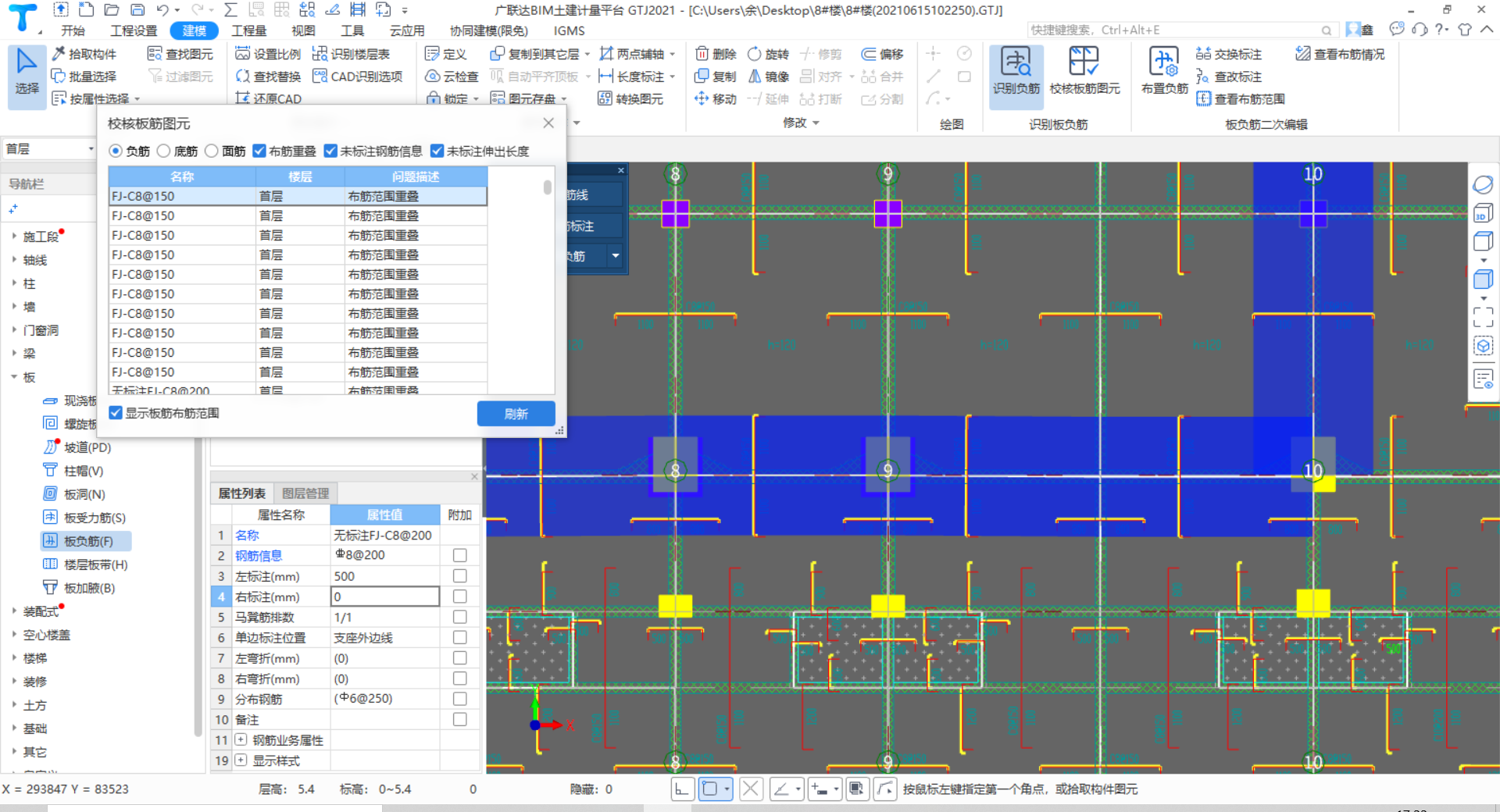Open the 开始 ribbon tab
Screen dimensions: 1500x812
point(73,30)
